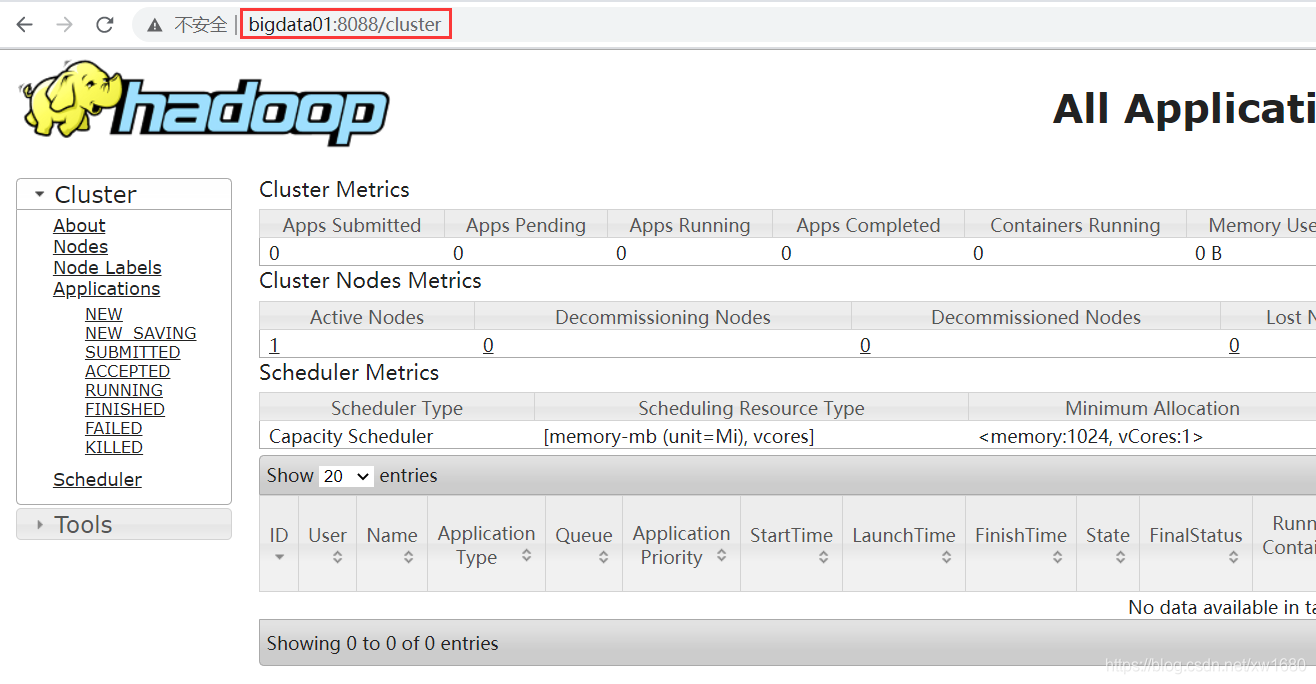This screenshot has height=684, width=1316.
Task: Click the Cluster Nodes Metrics heading
Action: (x=370, y=281)
